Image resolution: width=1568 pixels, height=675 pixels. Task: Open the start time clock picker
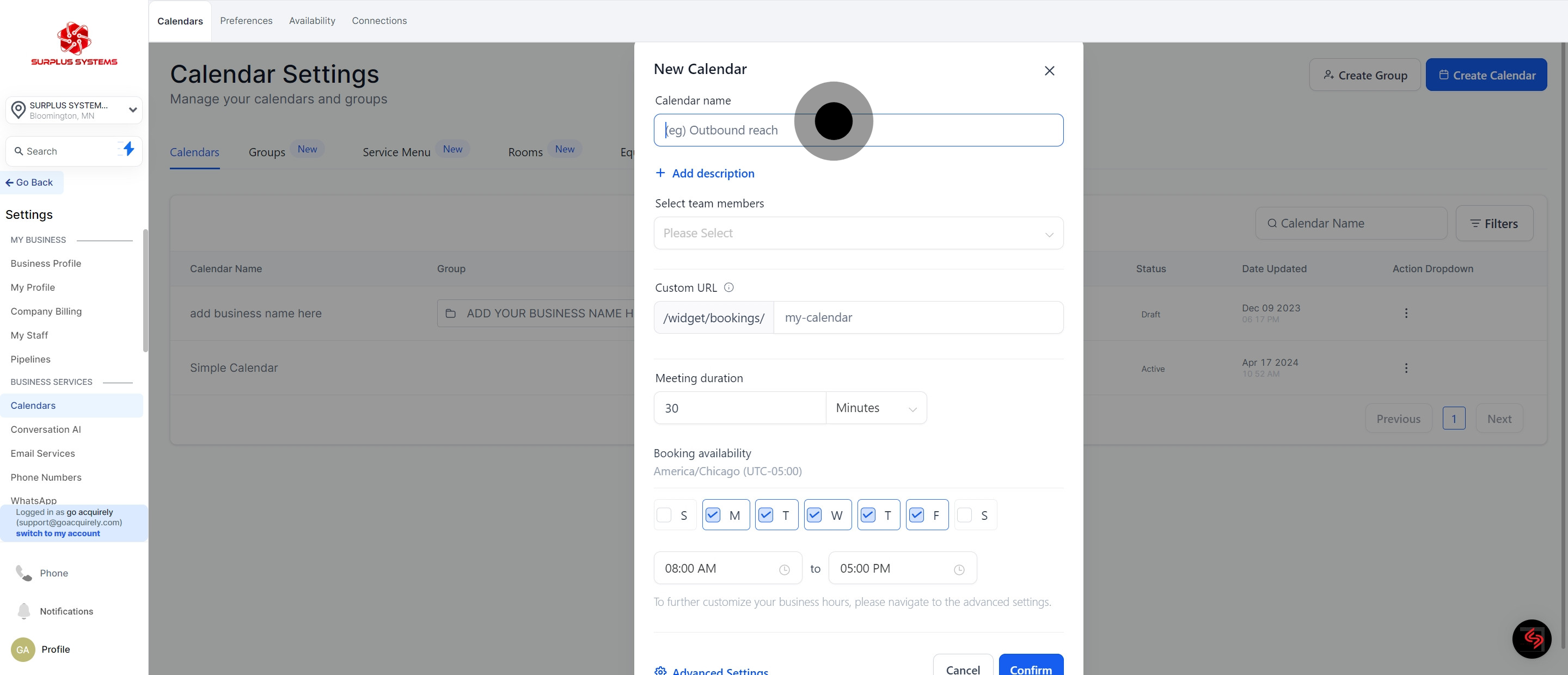tap(784, 569)
